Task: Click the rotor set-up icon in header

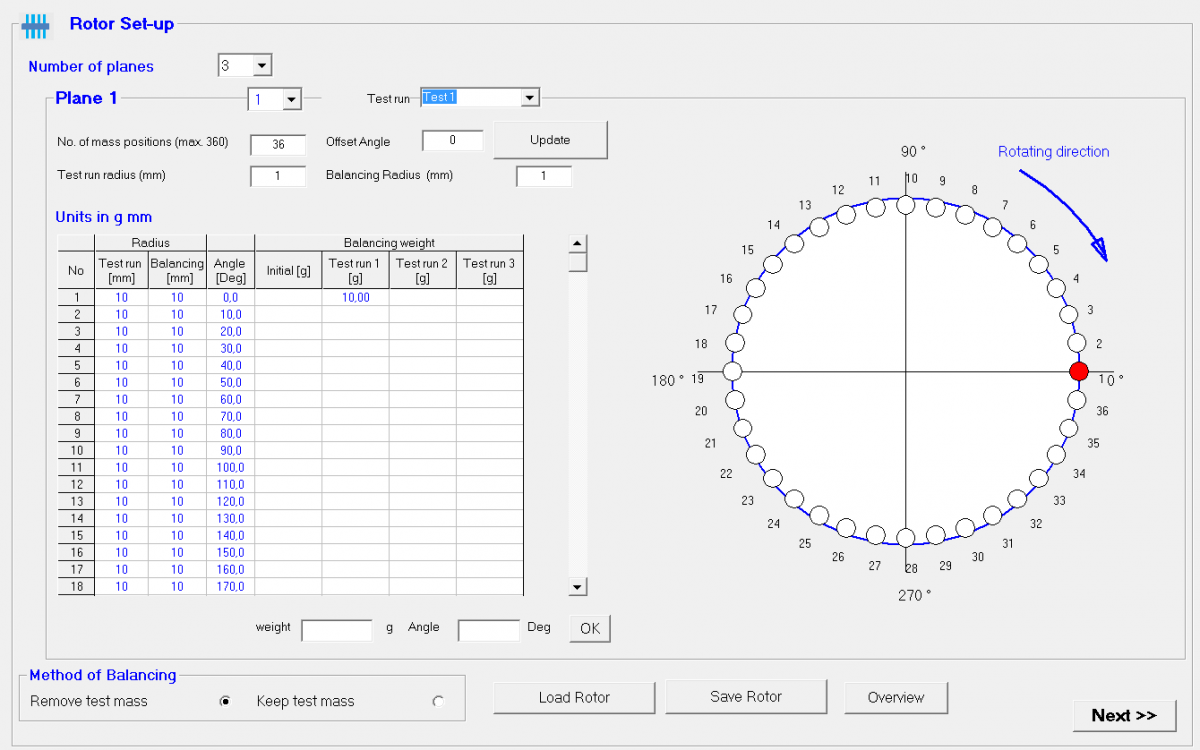Action: [x=36, y=26]
